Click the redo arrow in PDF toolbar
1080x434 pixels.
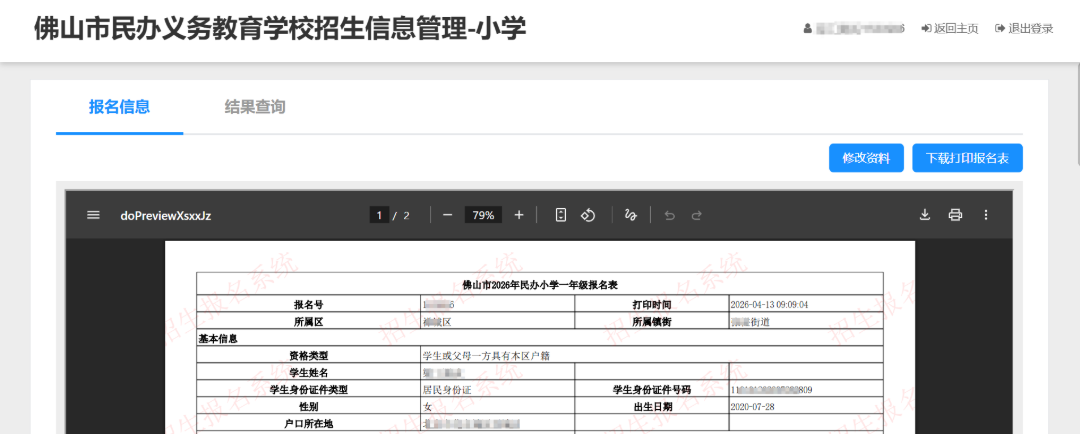[697, 215]
